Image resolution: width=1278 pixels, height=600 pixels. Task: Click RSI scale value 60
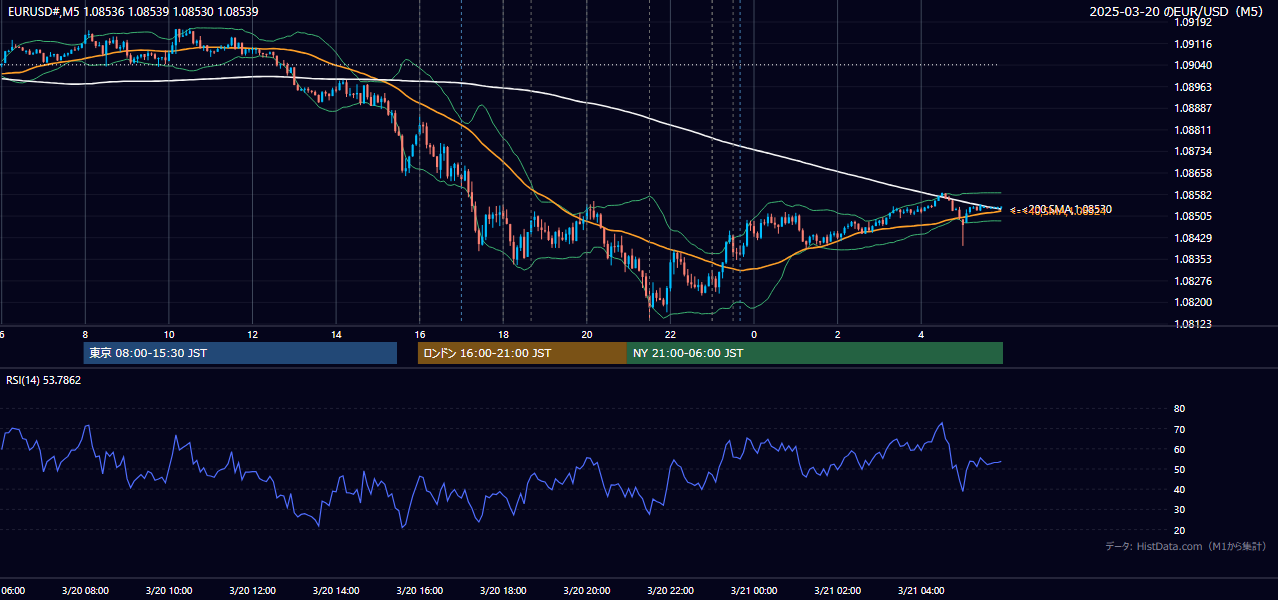[1179, 449]
